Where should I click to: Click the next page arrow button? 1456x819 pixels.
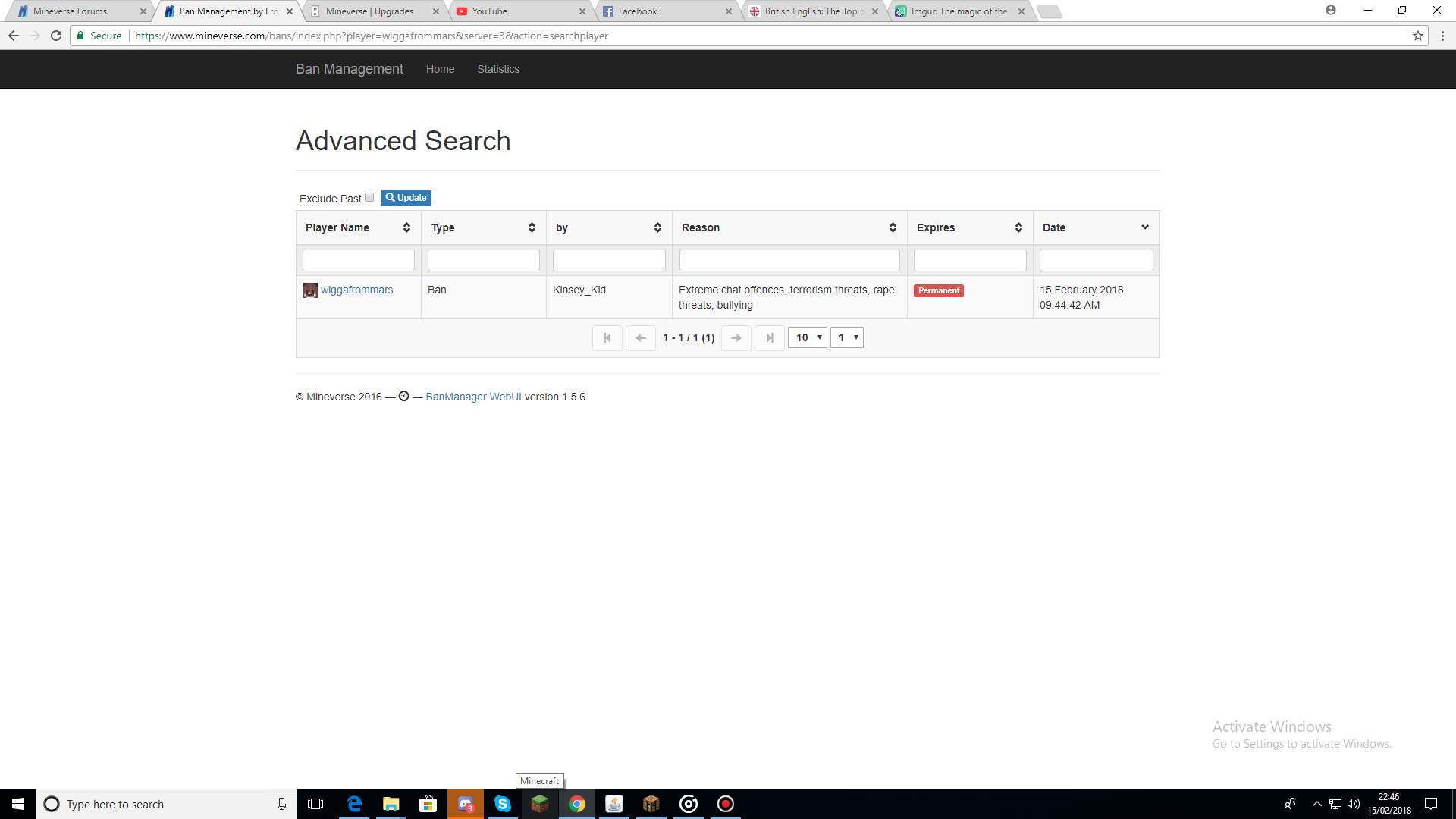point(736,338)
